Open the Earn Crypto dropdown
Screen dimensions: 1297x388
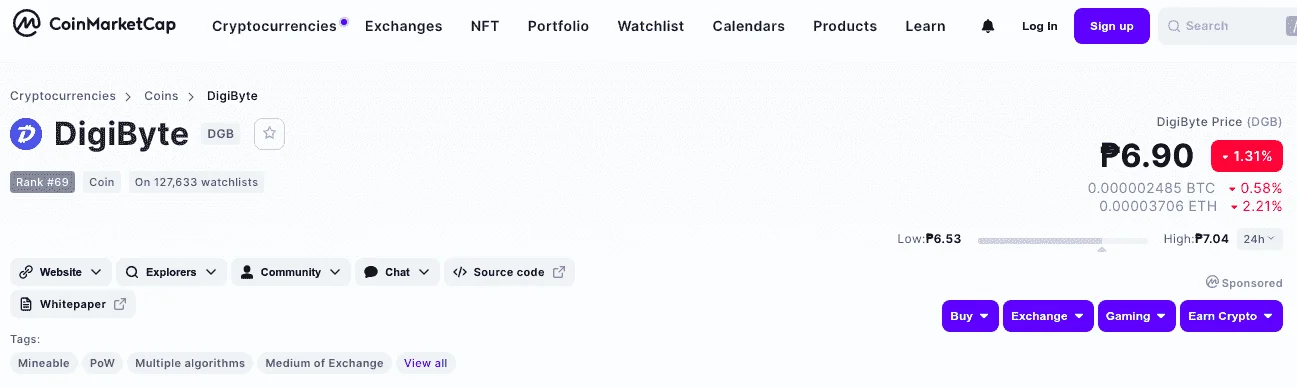tap(1231, 316)
